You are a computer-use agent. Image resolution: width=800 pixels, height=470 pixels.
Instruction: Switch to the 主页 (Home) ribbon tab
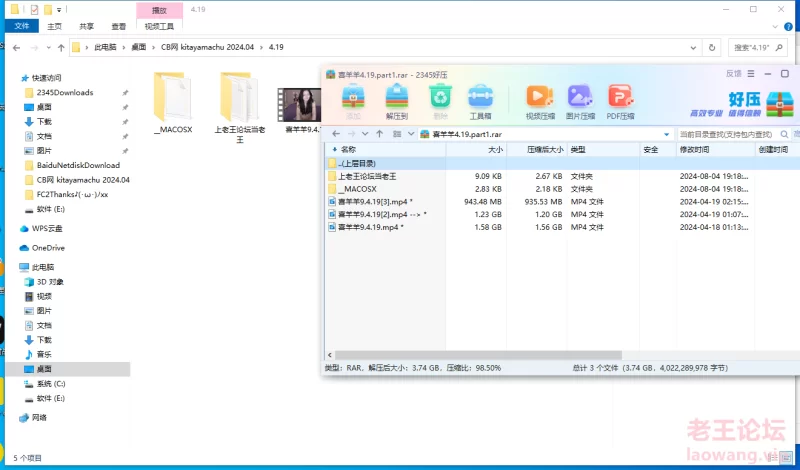point(54,27)
